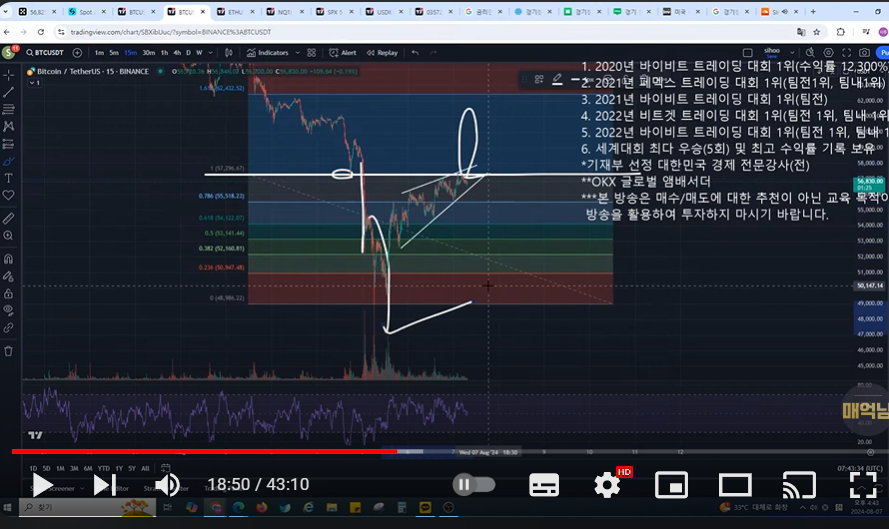
Task: Select the pen icon in drawing toolbar
Action: [557, 79]
